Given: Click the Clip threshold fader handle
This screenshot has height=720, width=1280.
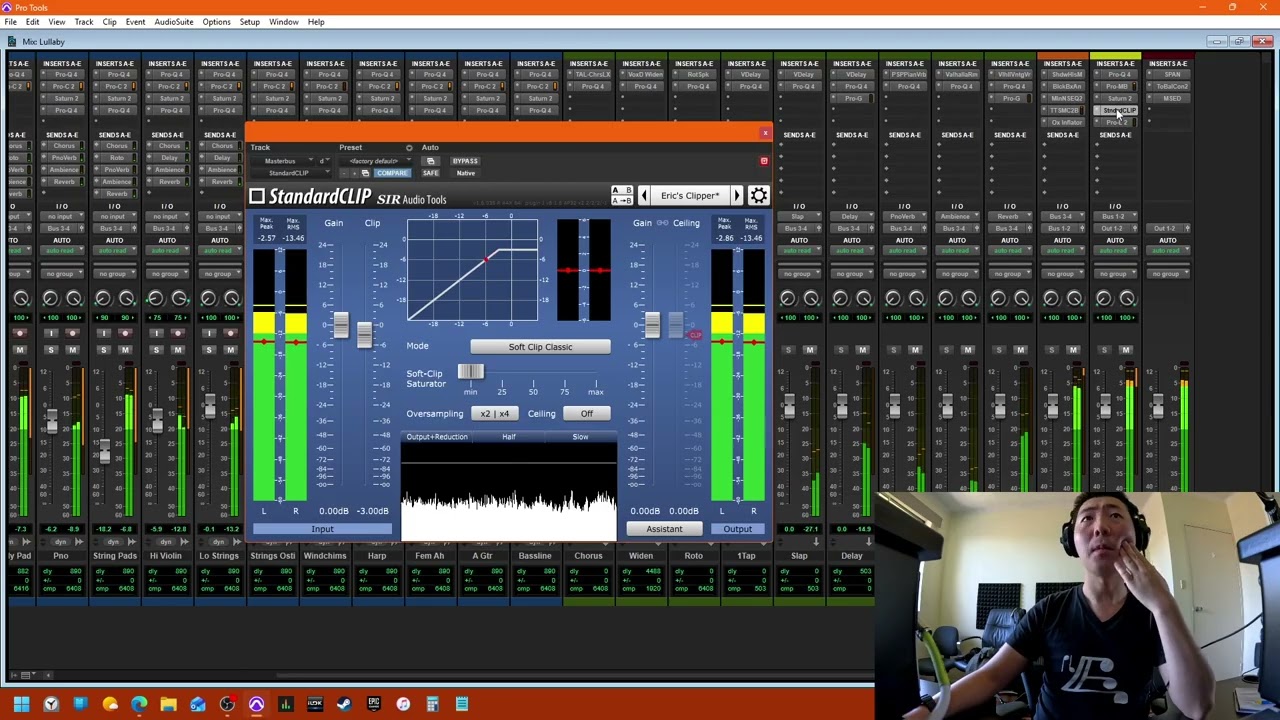Looking at the screenshot, I should coord(364,334).
